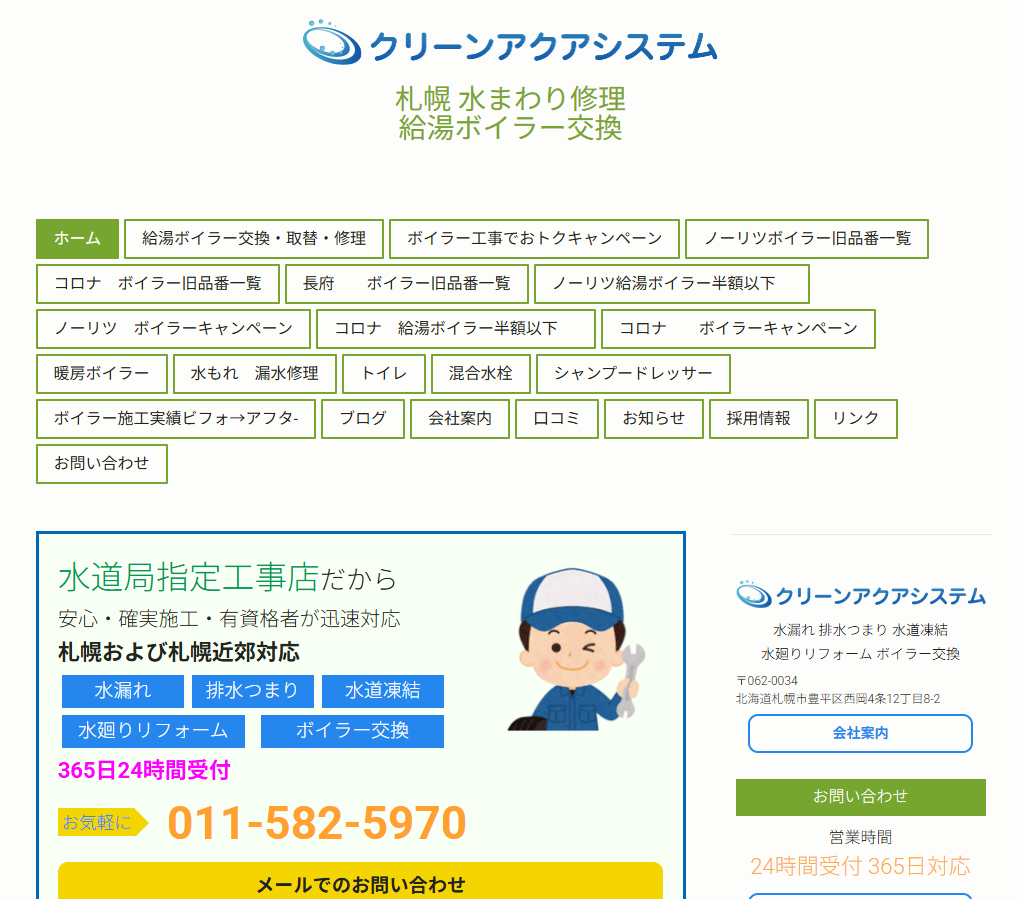The width and height of the screenshot is (1022, 899).
Task: Open the 口コミ reviews page
Action: [557, 419]
